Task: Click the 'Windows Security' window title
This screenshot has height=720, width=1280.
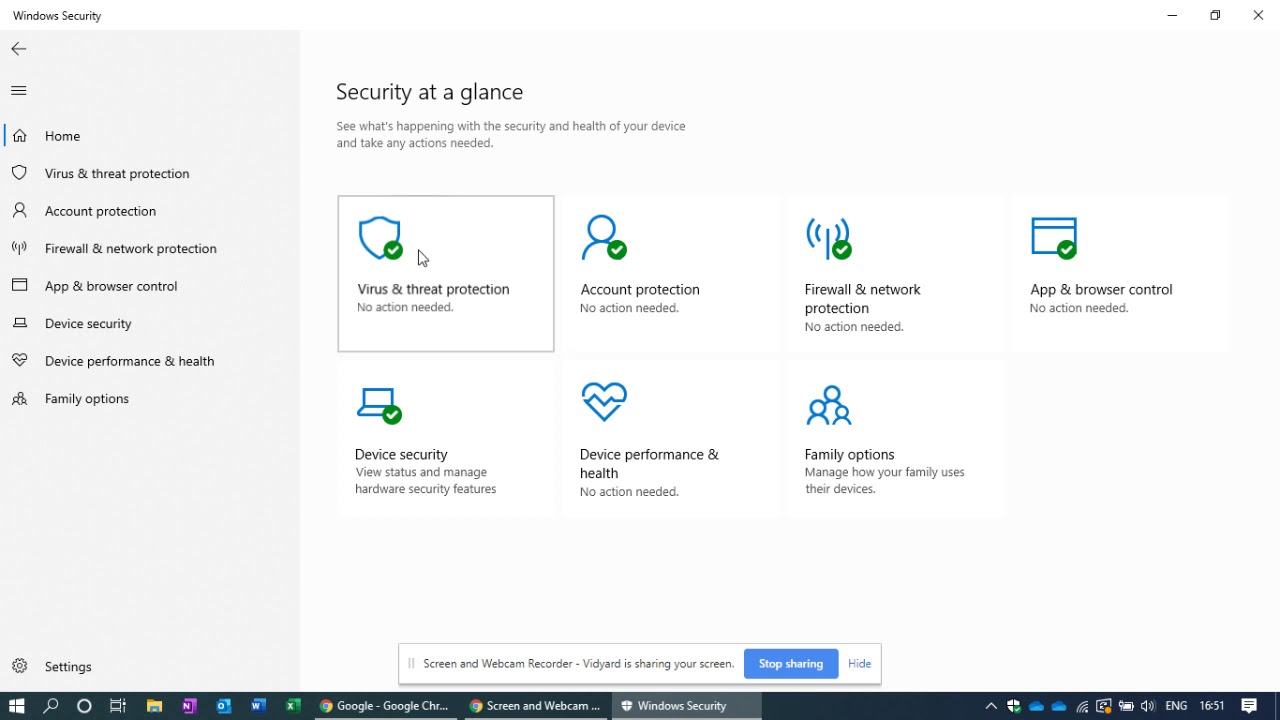Action: (x=57, y=16)
